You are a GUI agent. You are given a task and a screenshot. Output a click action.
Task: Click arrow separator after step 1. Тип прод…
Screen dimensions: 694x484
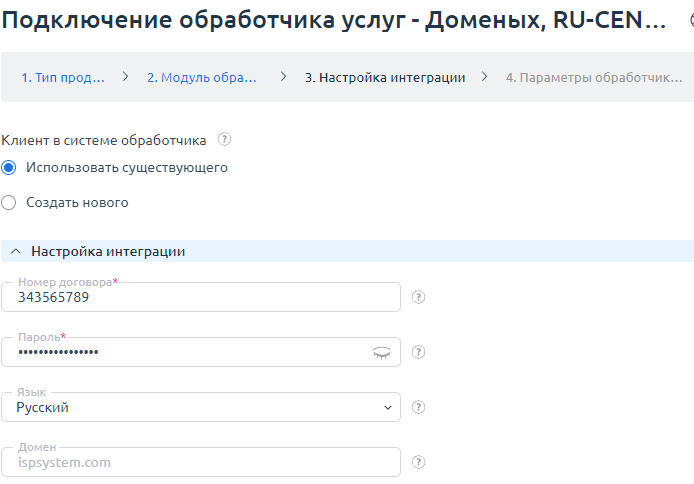126,76
